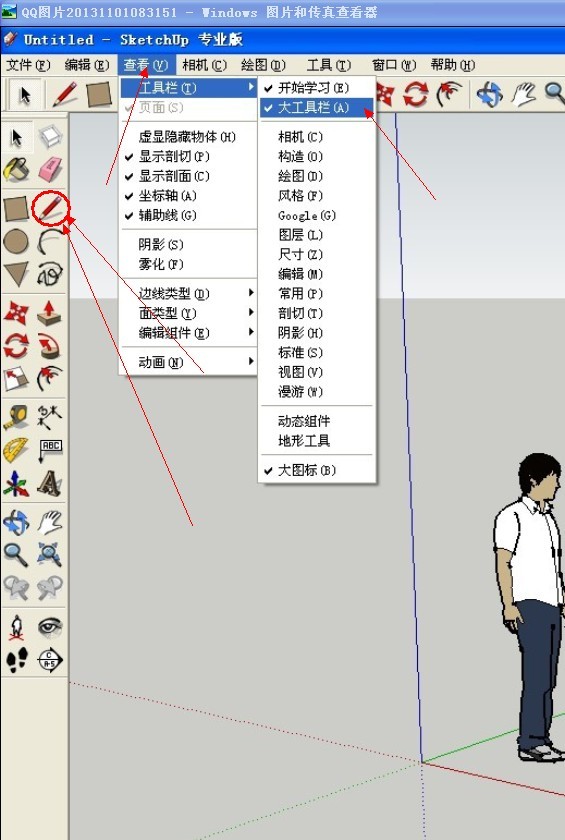The height and width of the screenshot is (840, 565).
Task: Expand the 面类型(Y) submenu
Action: pos(189,313)
